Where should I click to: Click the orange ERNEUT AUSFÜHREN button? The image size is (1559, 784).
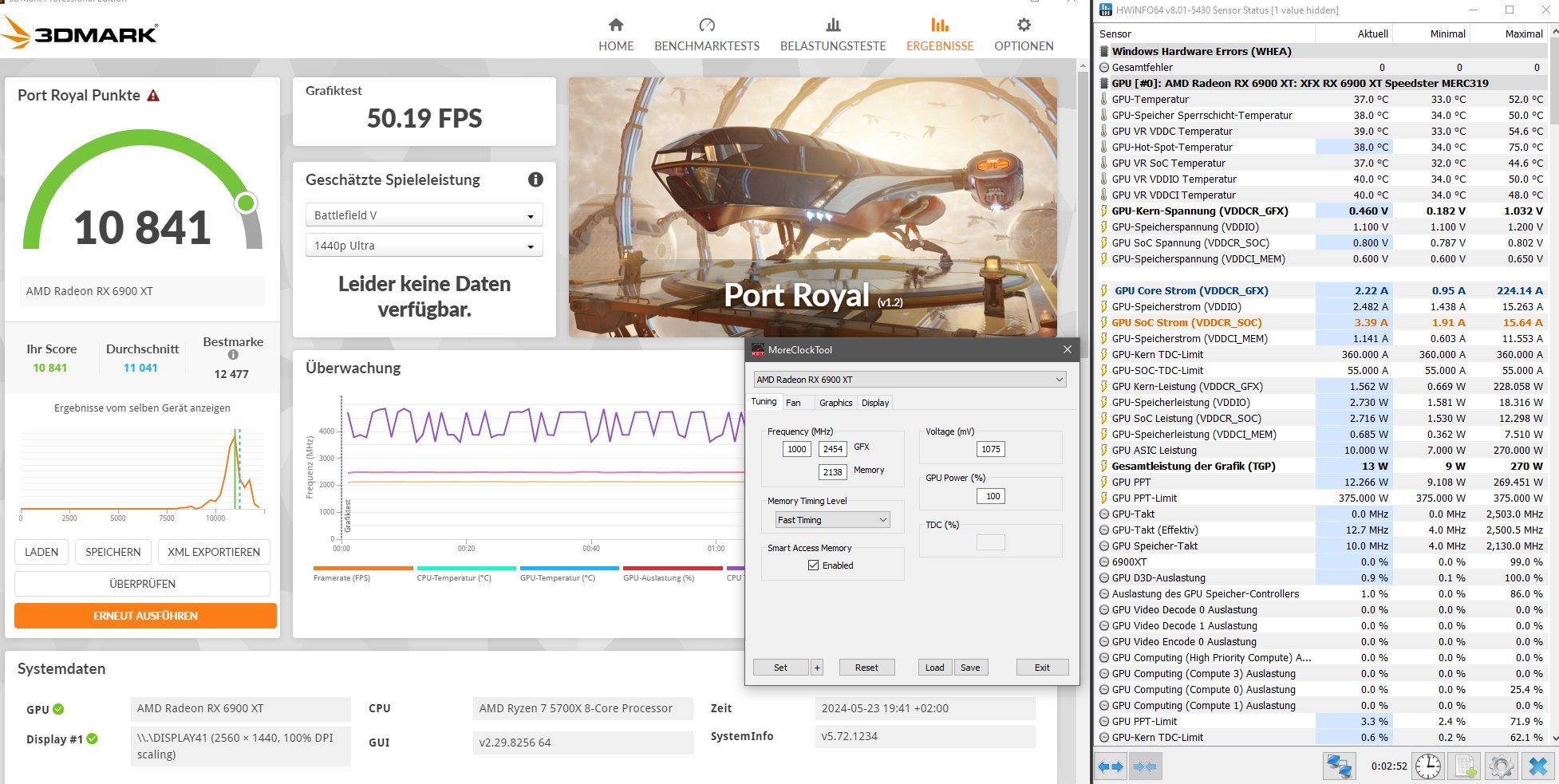click(145, 616)
